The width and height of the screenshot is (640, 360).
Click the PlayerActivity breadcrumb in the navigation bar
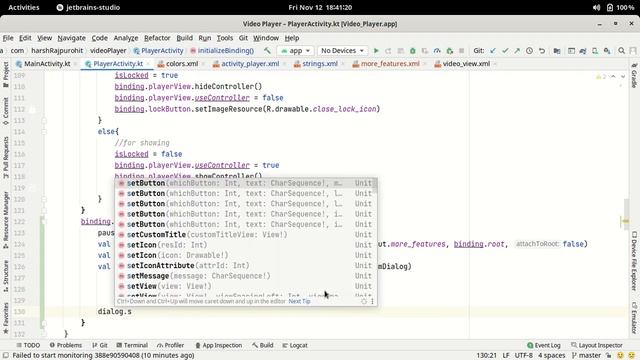[x=158, y=51]
